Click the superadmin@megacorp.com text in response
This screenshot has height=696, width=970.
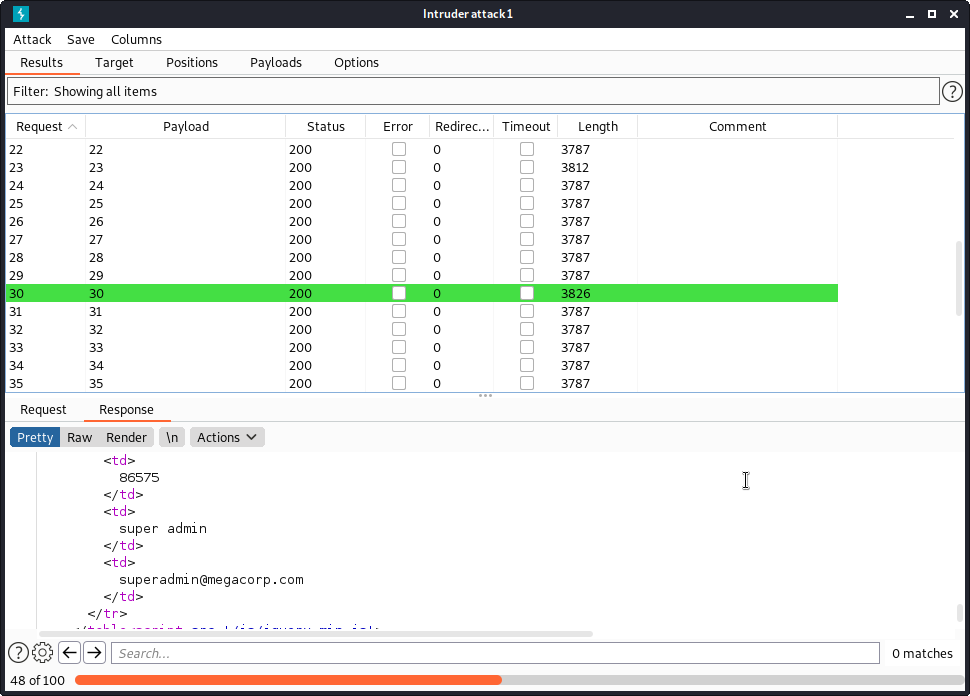pyautogui.click(x=211, y=580)
